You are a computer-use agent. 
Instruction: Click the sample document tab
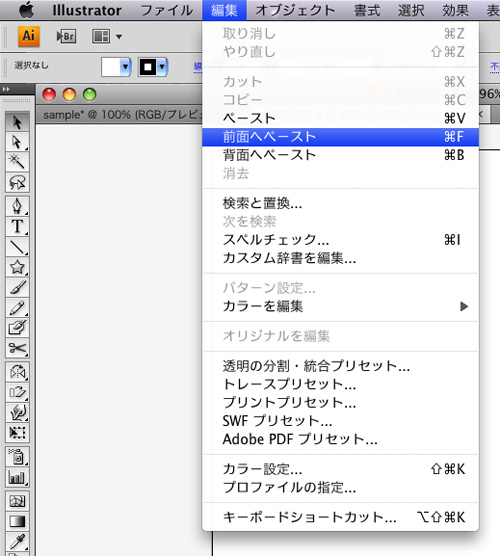pyautogui.click(x=120, y=115)
